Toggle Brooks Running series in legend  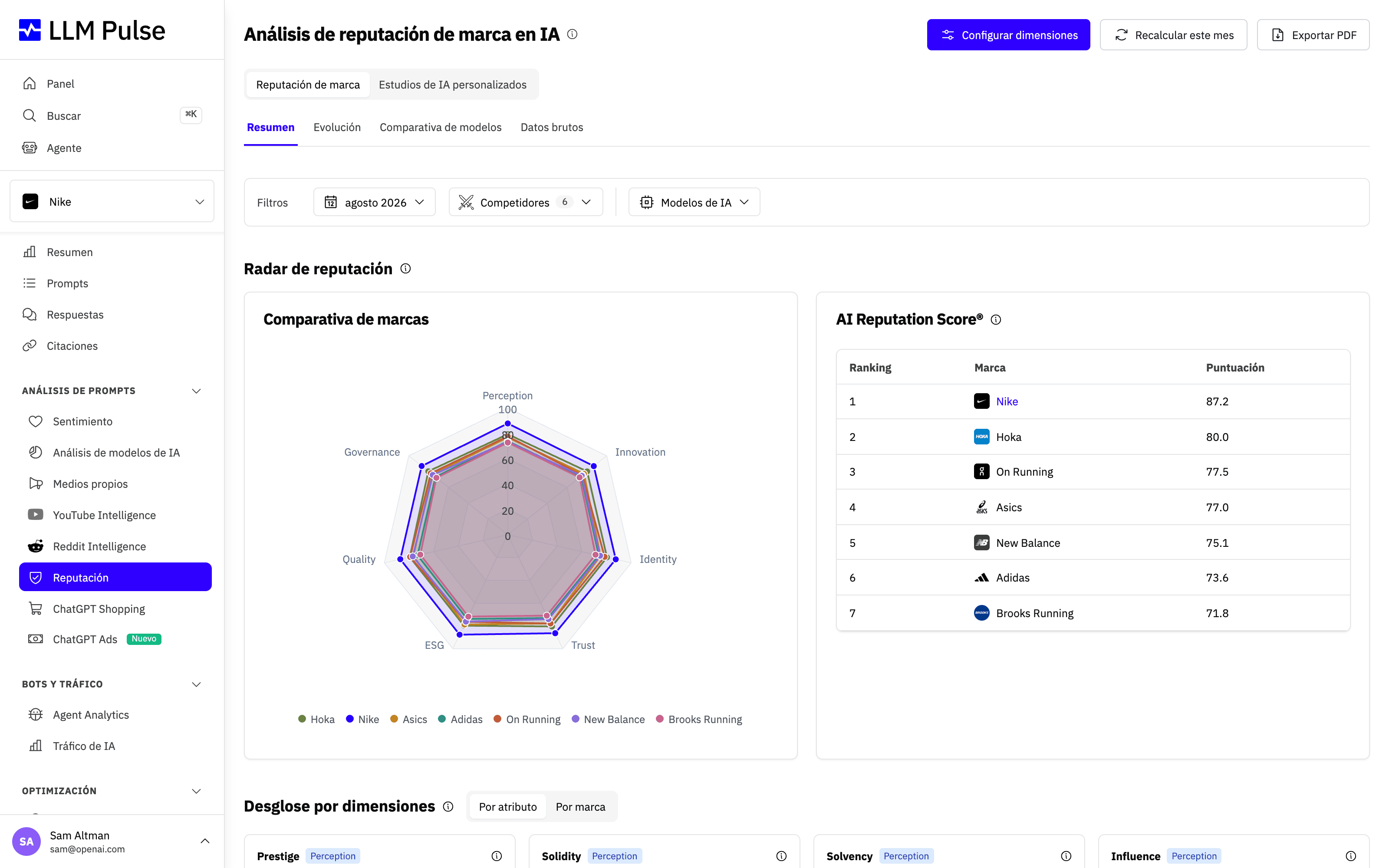(x=698, y=719)
